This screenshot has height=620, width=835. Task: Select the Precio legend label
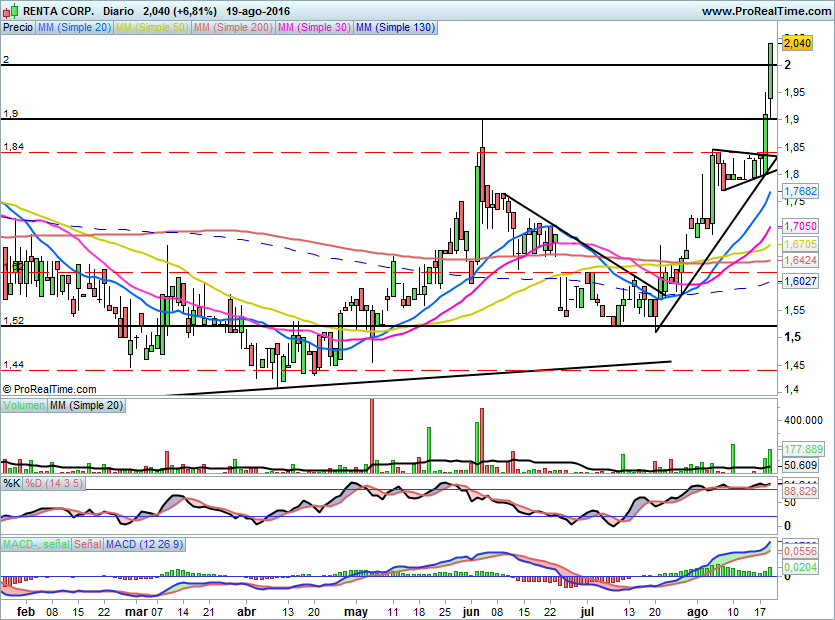tap(18, 27)
